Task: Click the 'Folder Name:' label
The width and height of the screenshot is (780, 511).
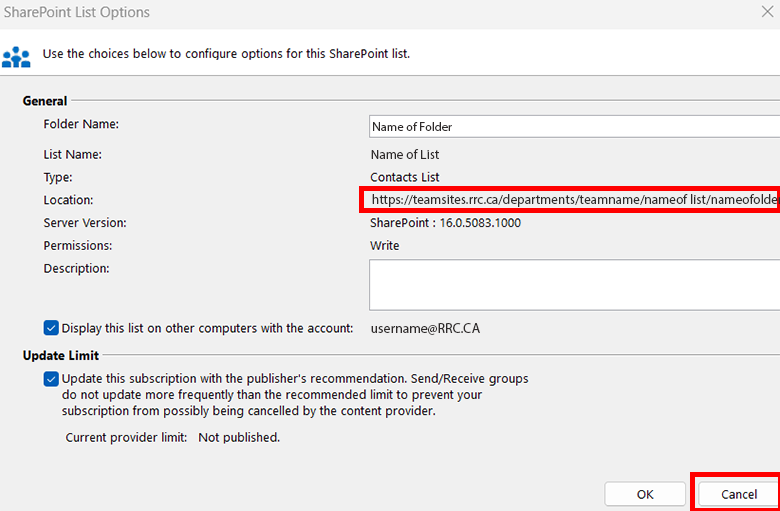Action: 81,125
